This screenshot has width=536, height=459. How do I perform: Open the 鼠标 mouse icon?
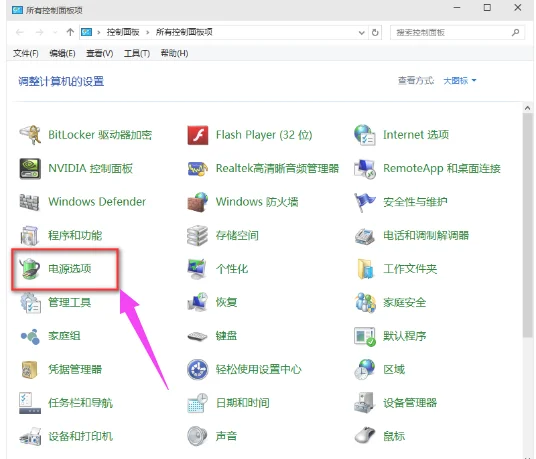pyautogui.click(x=365, y=436)
